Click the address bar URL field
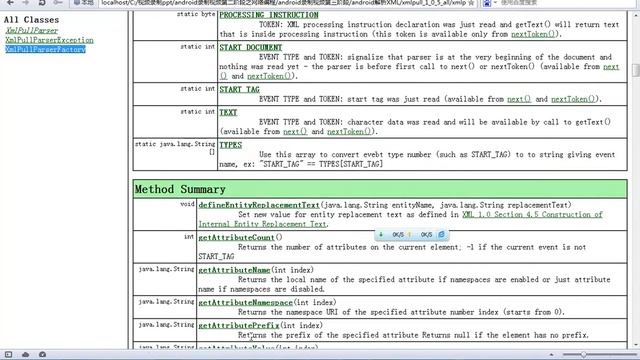Screen dimensions: 640x360 pos(283,3)
